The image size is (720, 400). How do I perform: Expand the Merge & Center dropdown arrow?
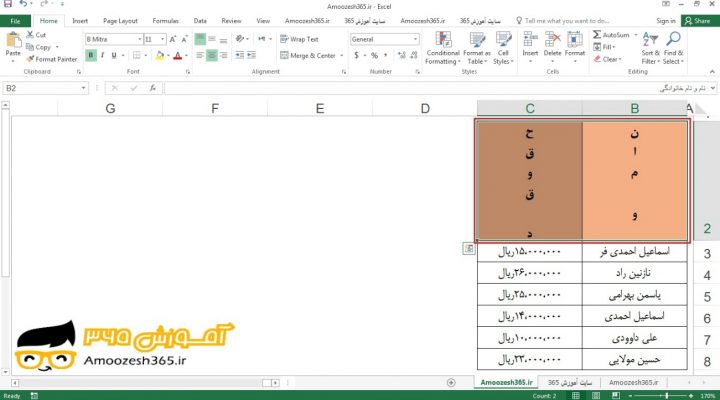(342, 56)
